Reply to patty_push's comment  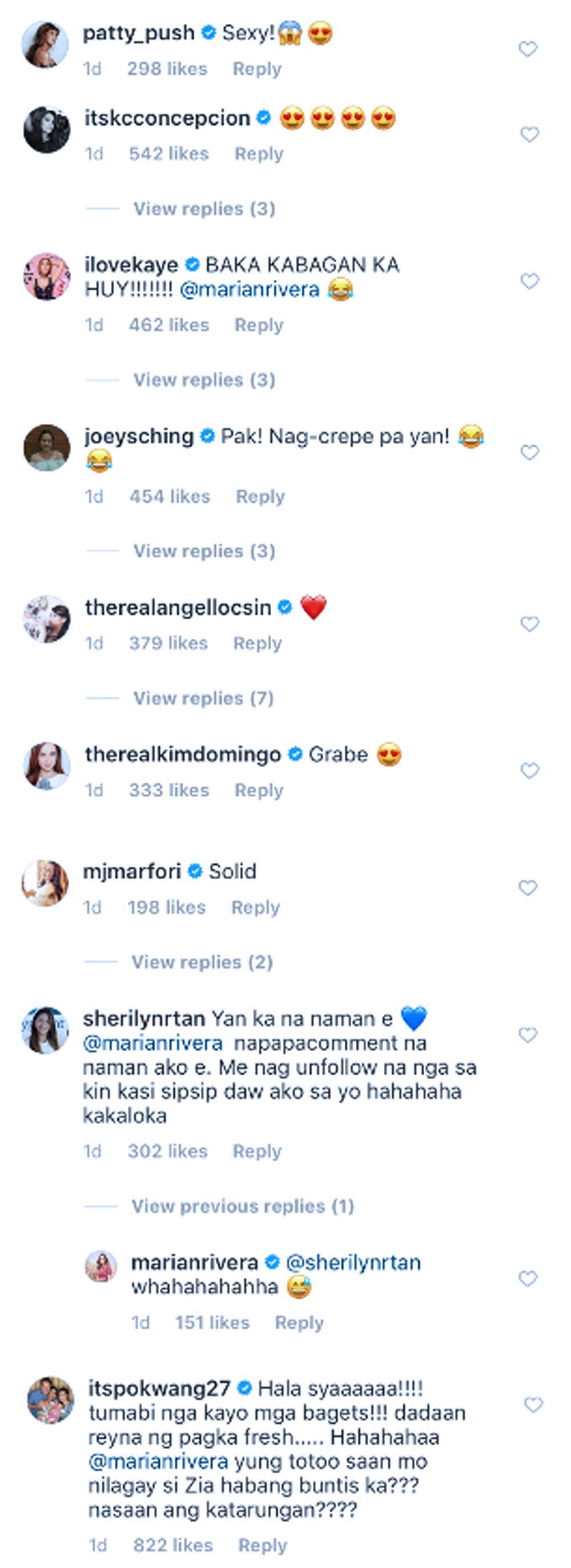pos(257,69)
